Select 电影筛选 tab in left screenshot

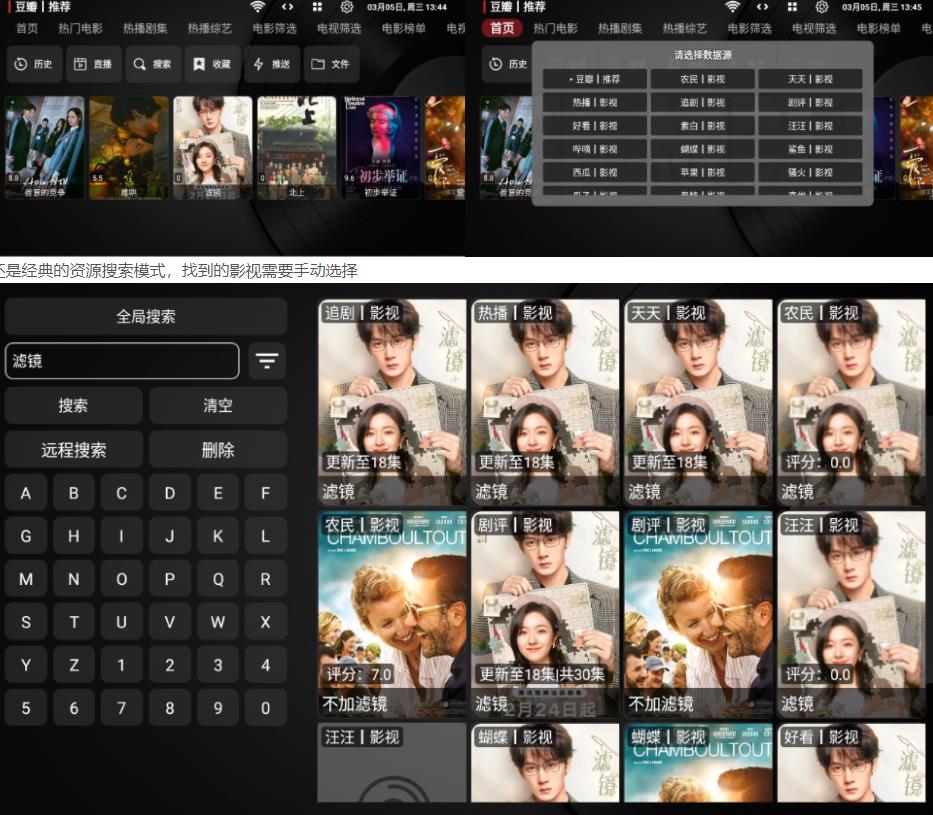point(274,28)
